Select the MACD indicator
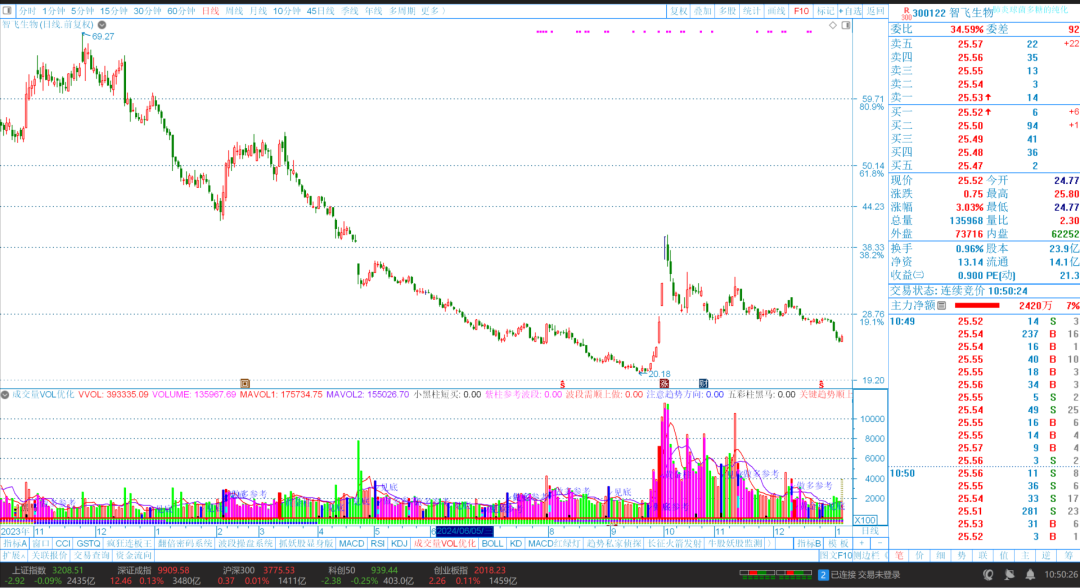The height and width of the screenshot is (588, 1080). coord(351,543)
